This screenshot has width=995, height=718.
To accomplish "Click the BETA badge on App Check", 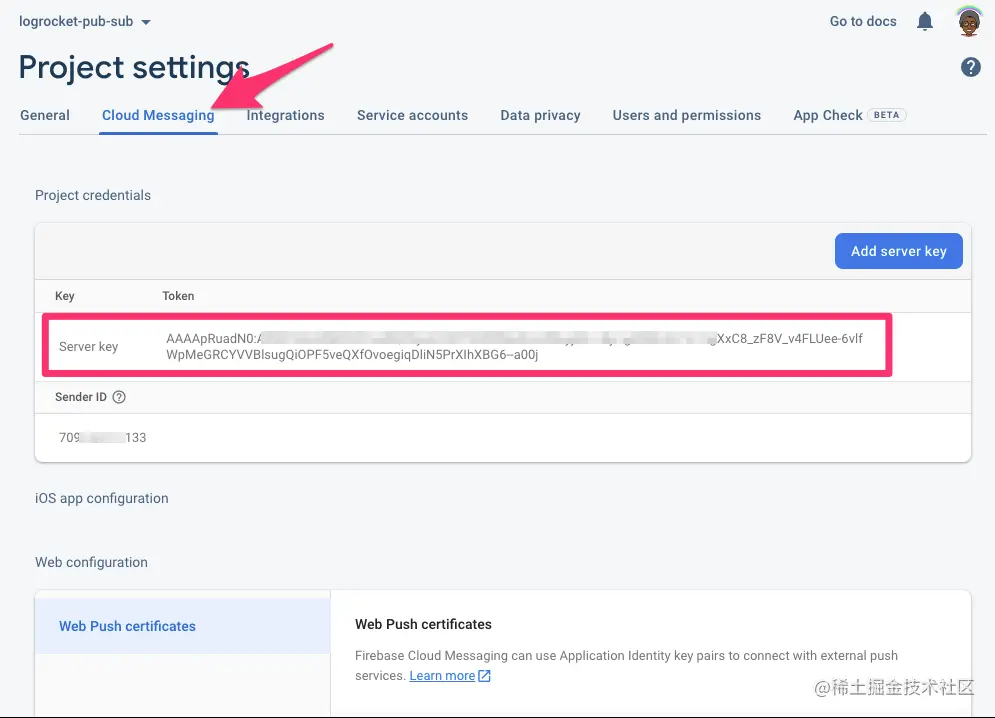I will 886,114.
